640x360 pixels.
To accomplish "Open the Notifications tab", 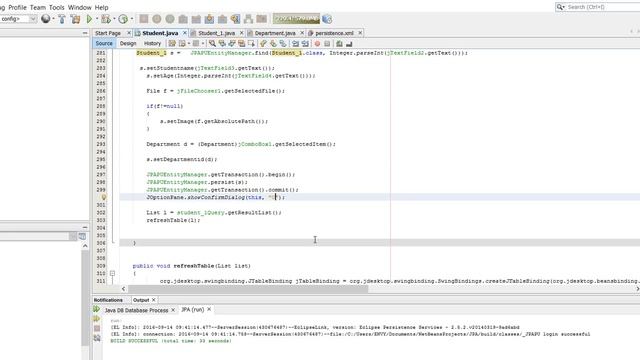I will pos(108,300).
